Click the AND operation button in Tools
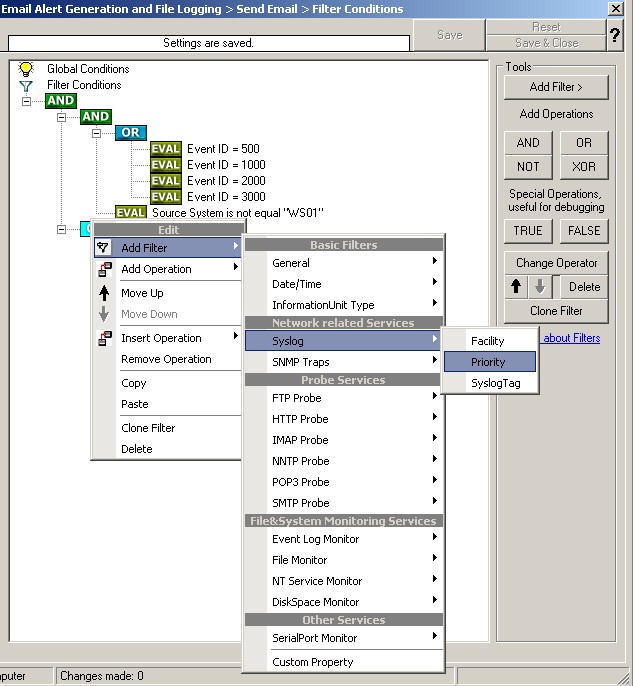Screen dimensions: 633x686 pyautogui.click(x=528, y=143)
